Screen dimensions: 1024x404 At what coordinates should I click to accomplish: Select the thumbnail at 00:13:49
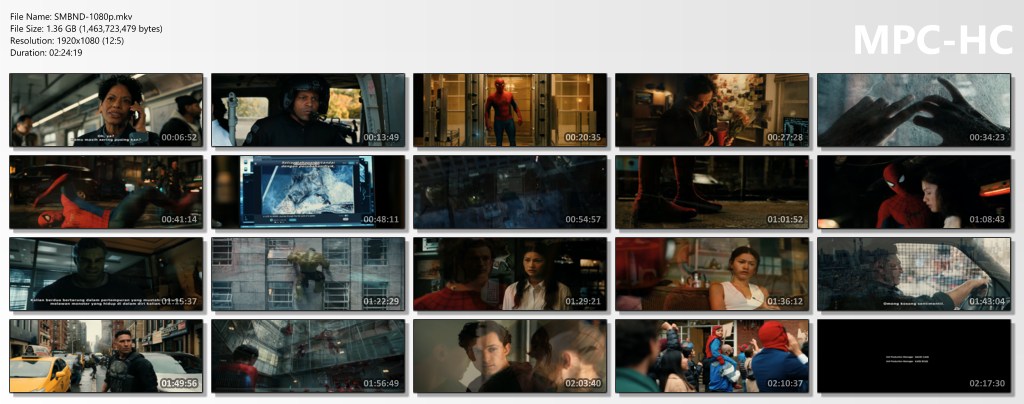click(x=308, y=110)
